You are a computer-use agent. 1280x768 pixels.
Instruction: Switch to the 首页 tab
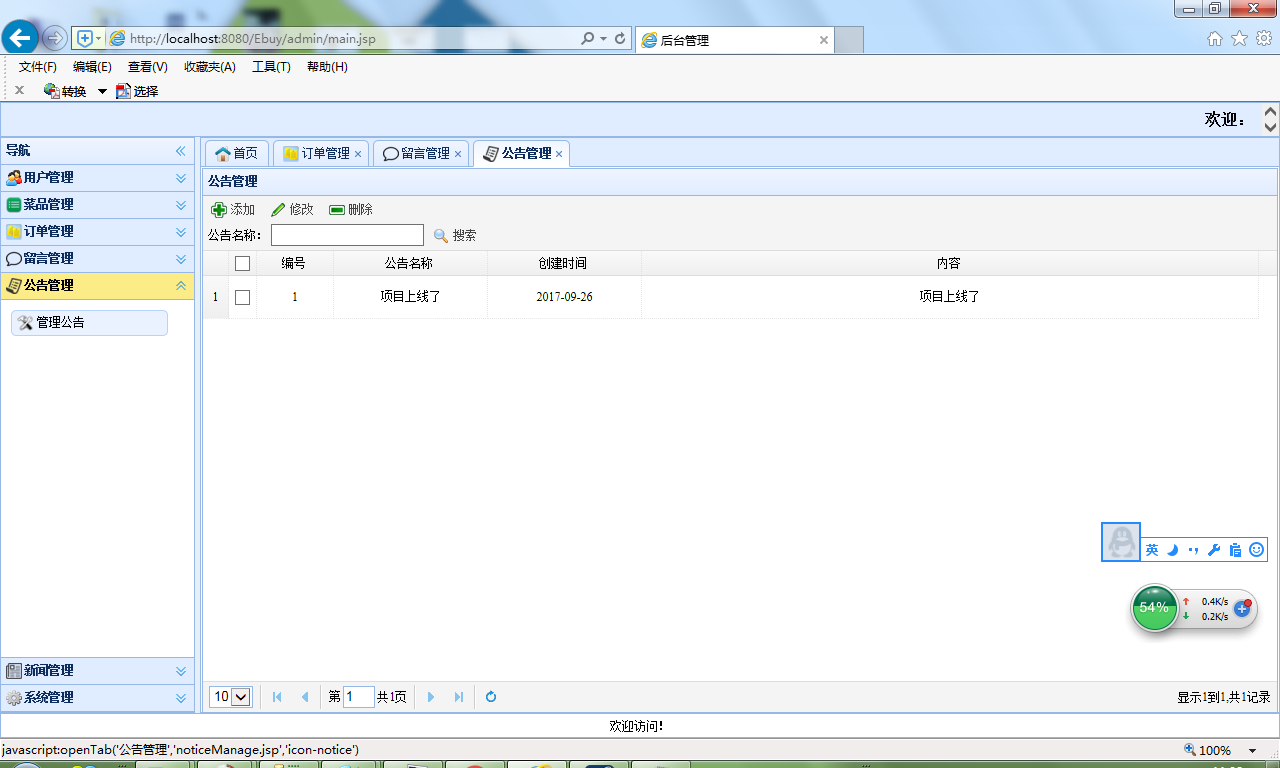(237, 153)
